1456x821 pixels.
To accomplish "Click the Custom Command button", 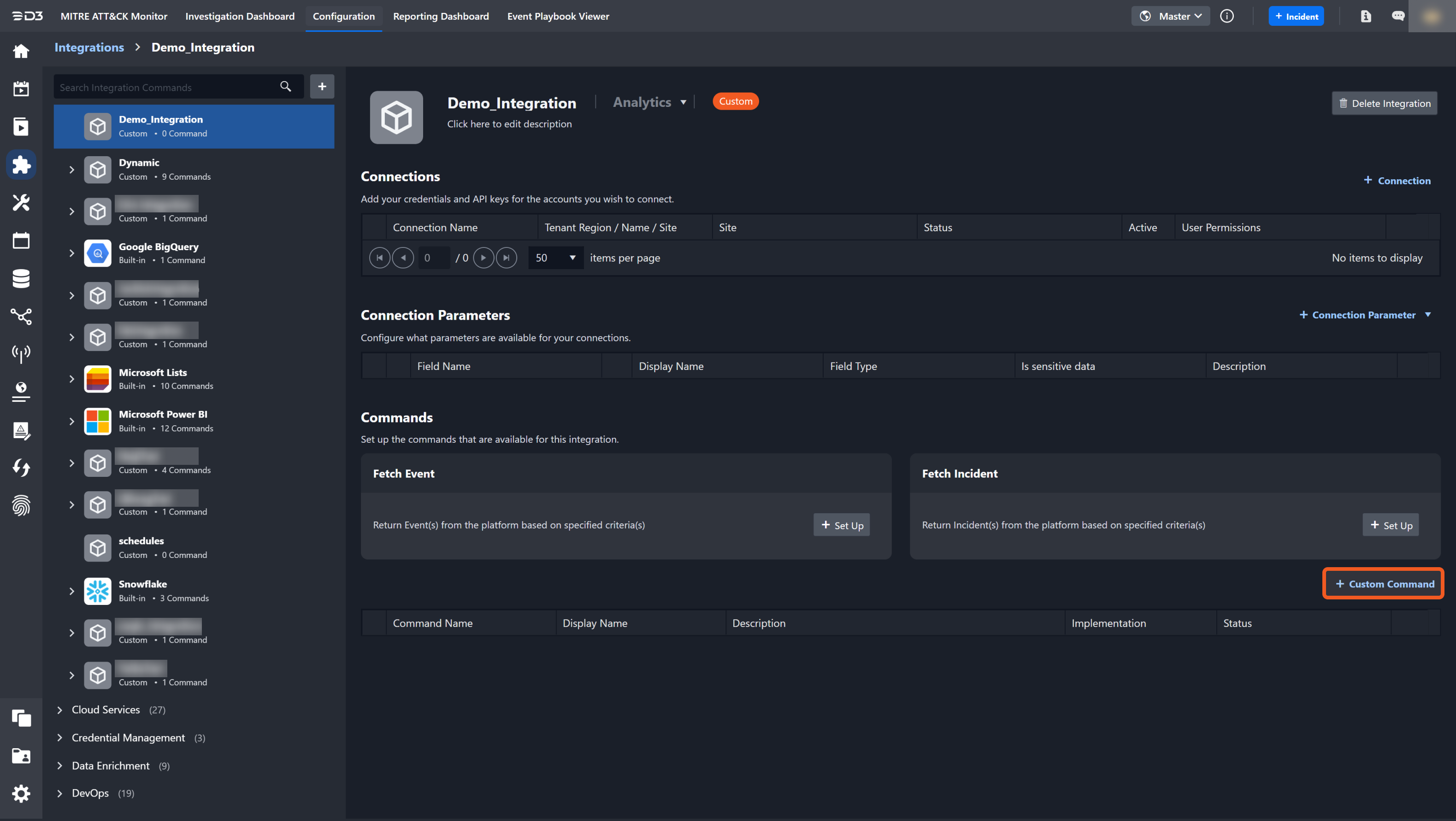I will [1384, 584].
